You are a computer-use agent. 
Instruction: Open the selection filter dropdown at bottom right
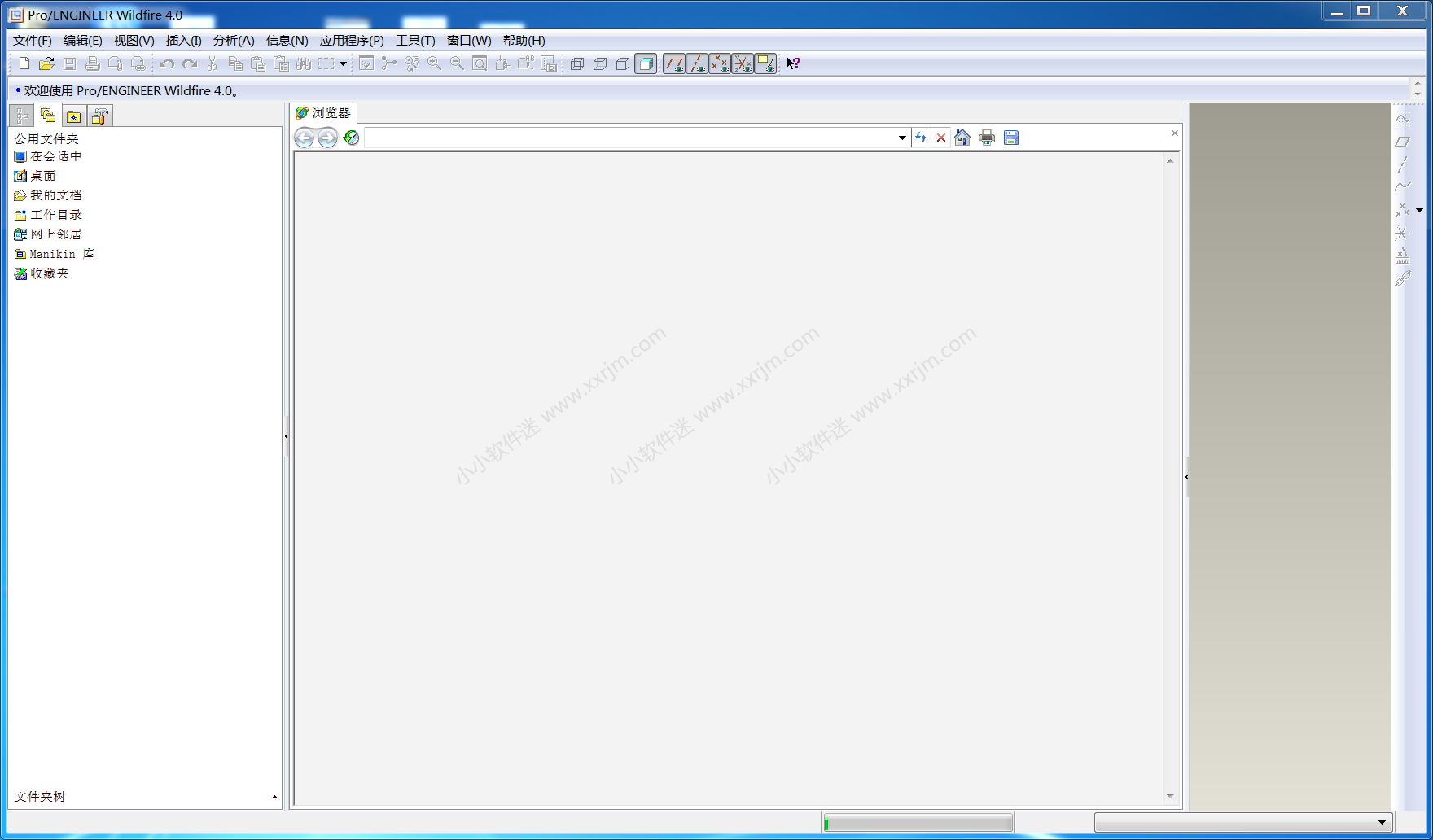(x=1382, y=822)
